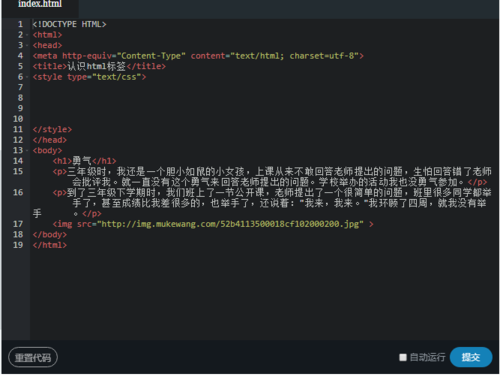This screenshot has height=377, width=500.
Task: Click the style type="text/css" tag
Action: point(89,77)
